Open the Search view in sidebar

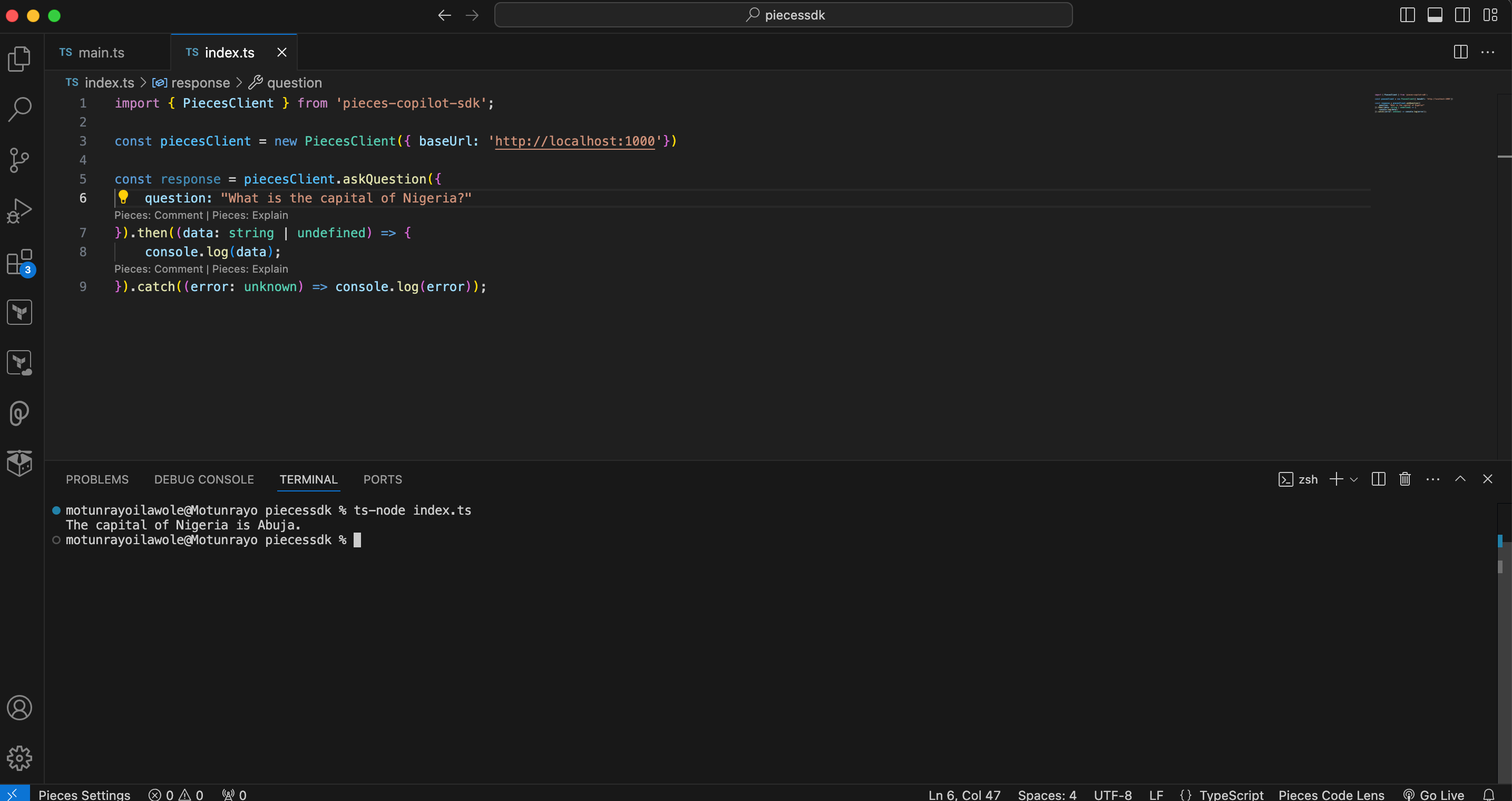(x=19, y=109)
